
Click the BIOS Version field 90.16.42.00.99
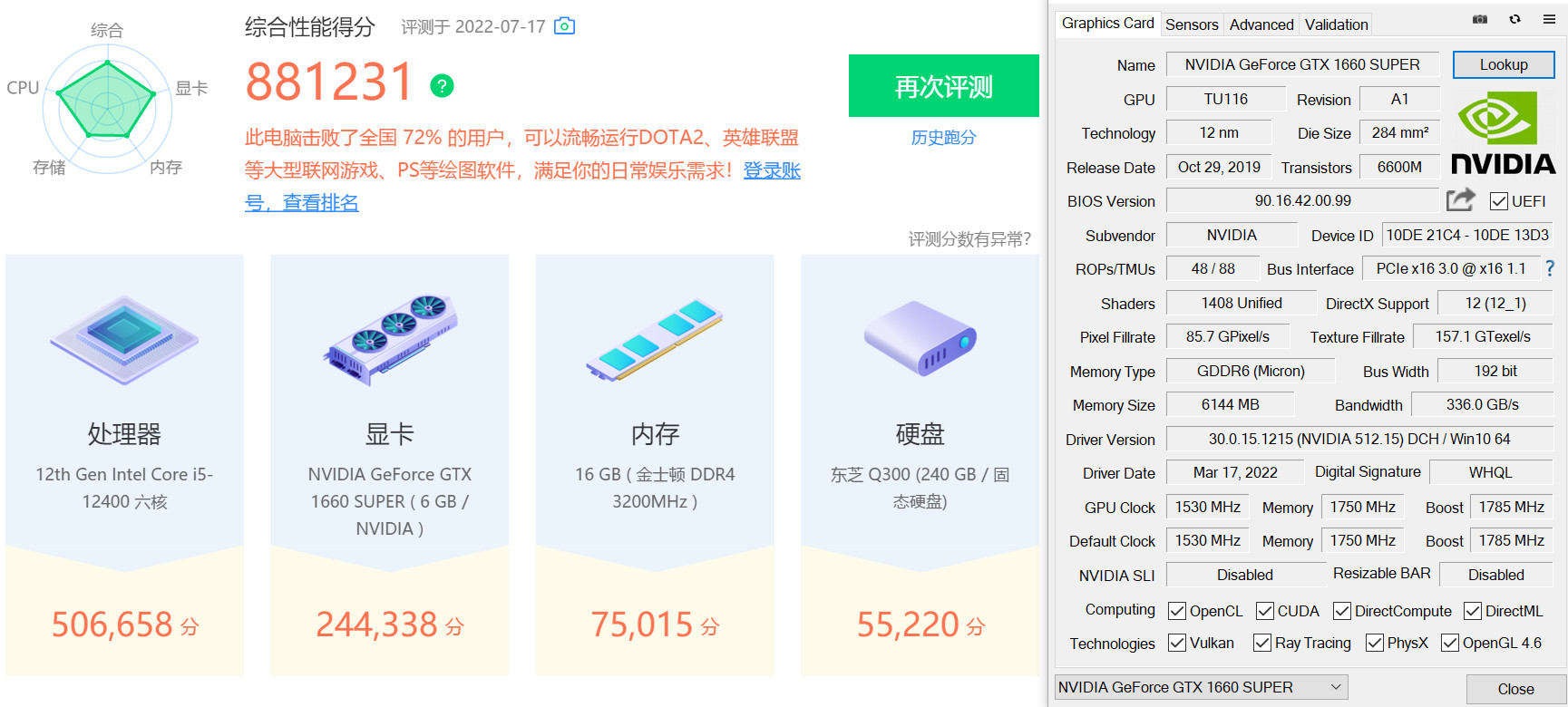pos(1302,200)
